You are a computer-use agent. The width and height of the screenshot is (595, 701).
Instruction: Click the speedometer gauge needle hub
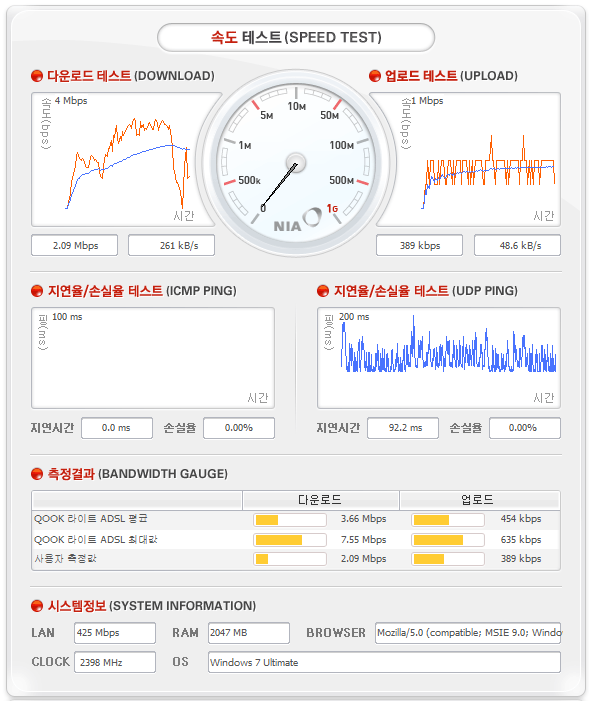tap(296, 163)
